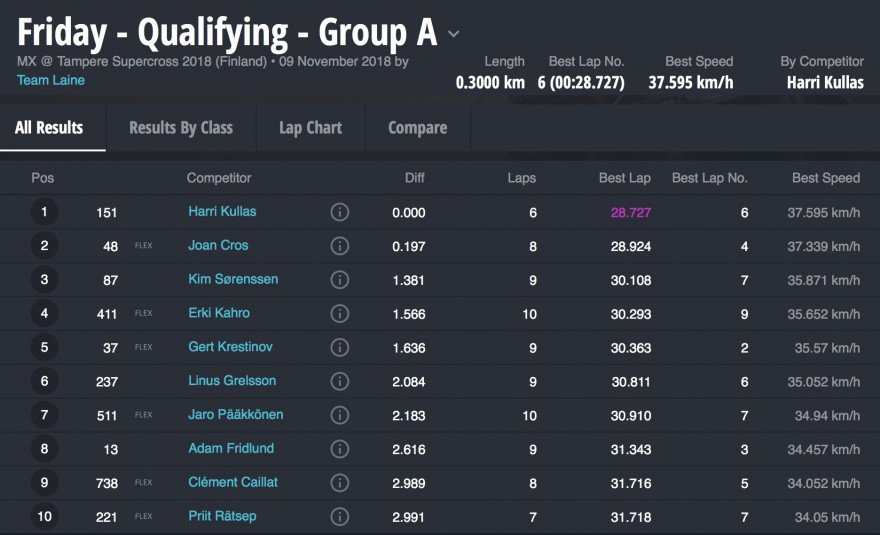This screenshot has height=535, width=880.
Task: Open info icon for Joan Cros
Action: pyautogui.click(x=340, y=246)
